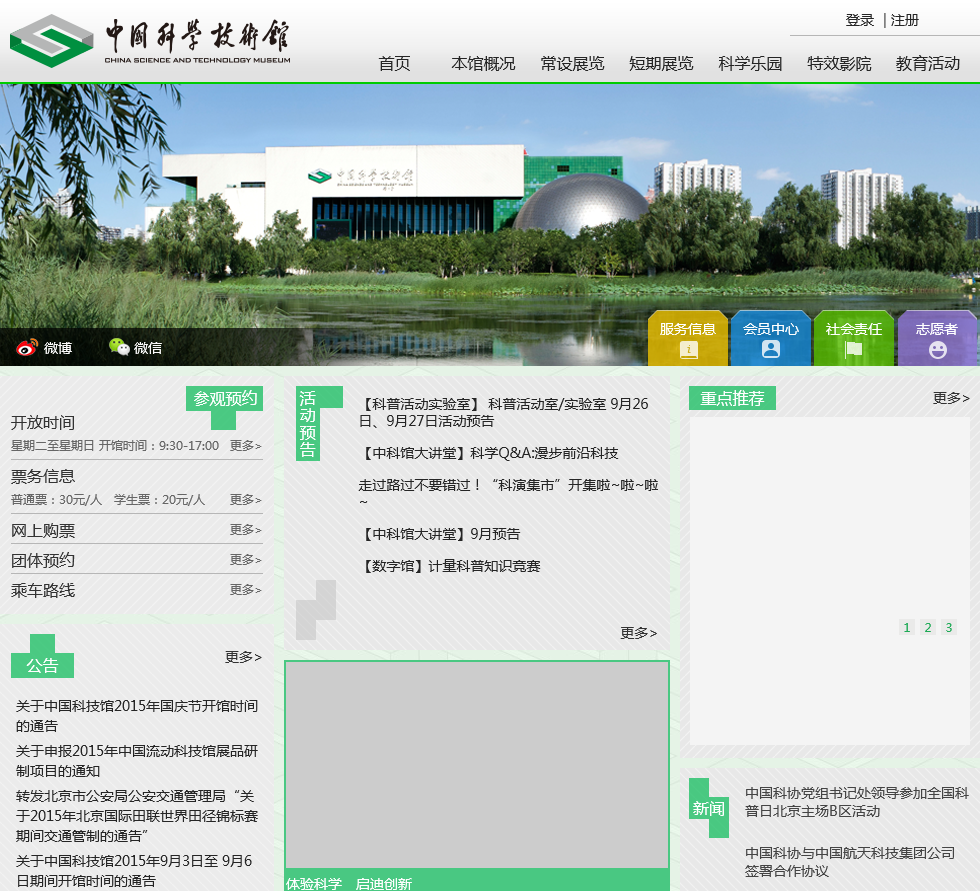This screenshot has width=980, height=891.
Task: Open 会员中心 member icon tile
Action: coord(771,338)
